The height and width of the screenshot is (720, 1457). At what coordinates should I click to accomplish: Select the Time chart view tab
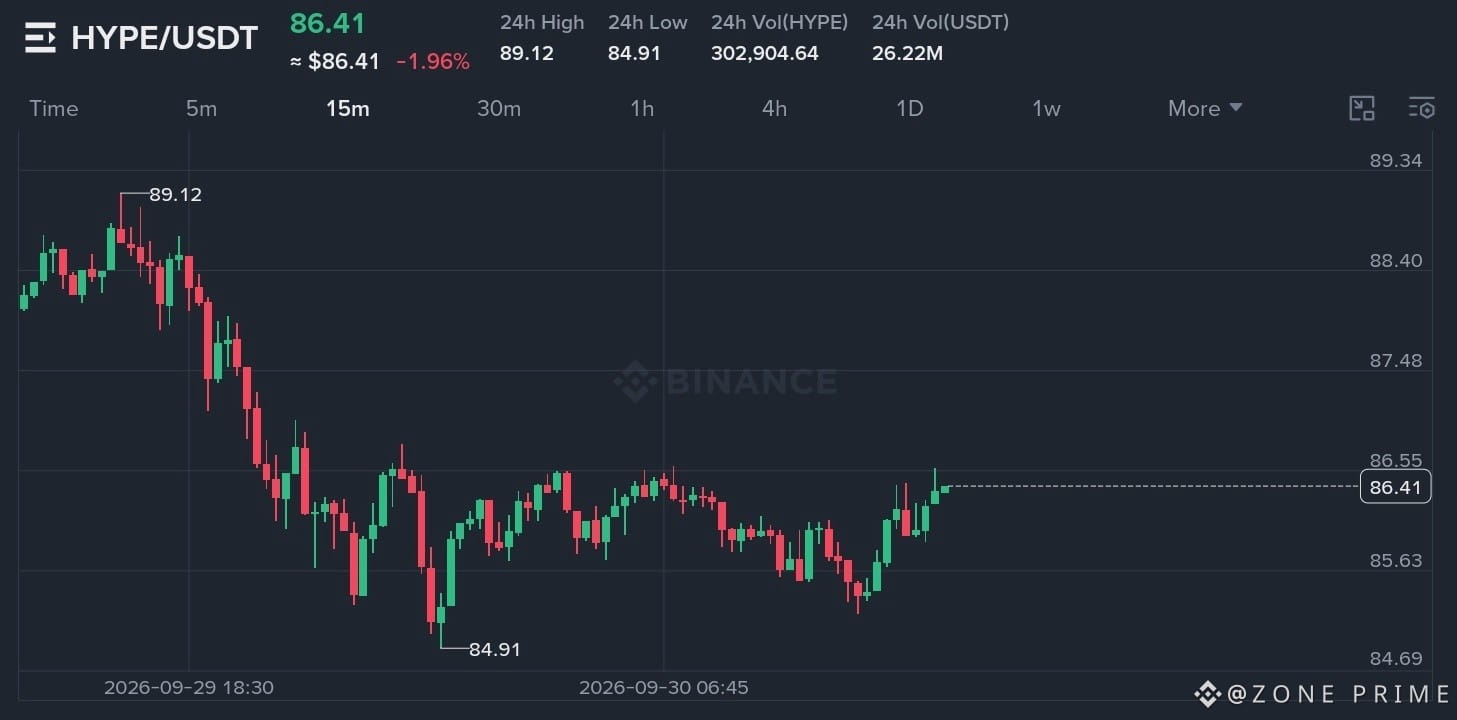pyautogui.click(x=54, y=108)
